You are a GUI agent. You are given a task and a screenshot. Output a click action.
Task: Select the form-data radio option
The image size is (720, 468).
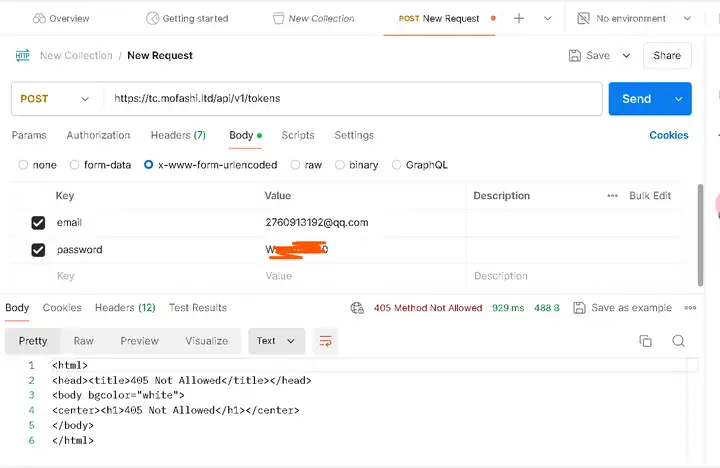[76, 165]
